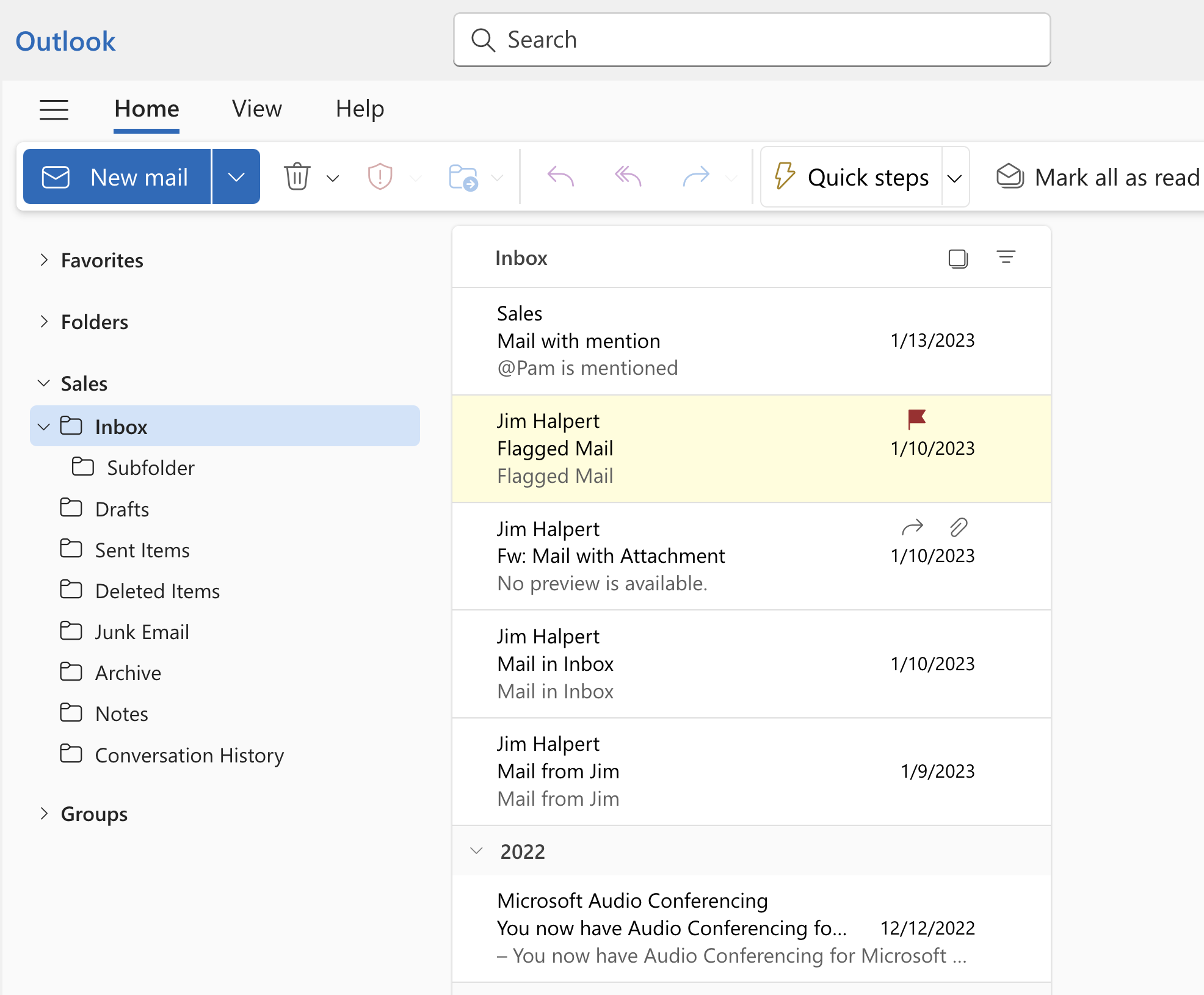Screen dimensions: 1204x995
Task: Select the flagged Jim Halpert email
Action: point(754,448)
